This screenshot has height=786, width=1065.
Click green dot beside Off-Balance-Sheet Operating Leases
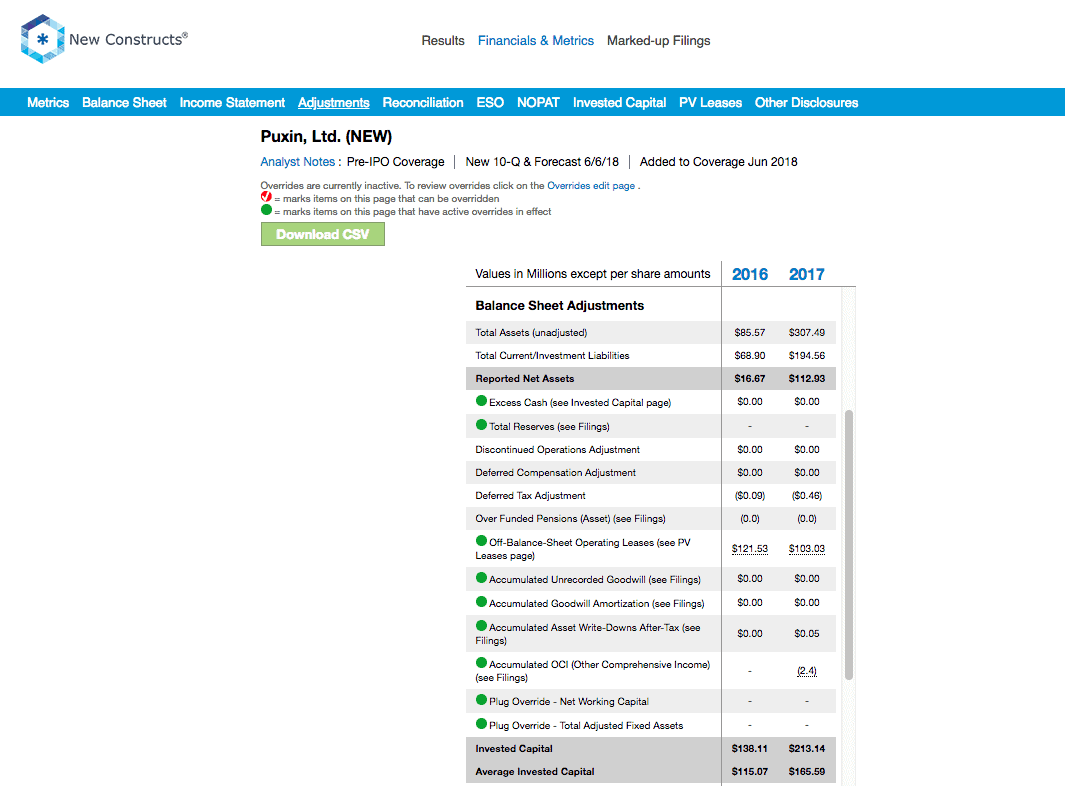pos(482,541)
